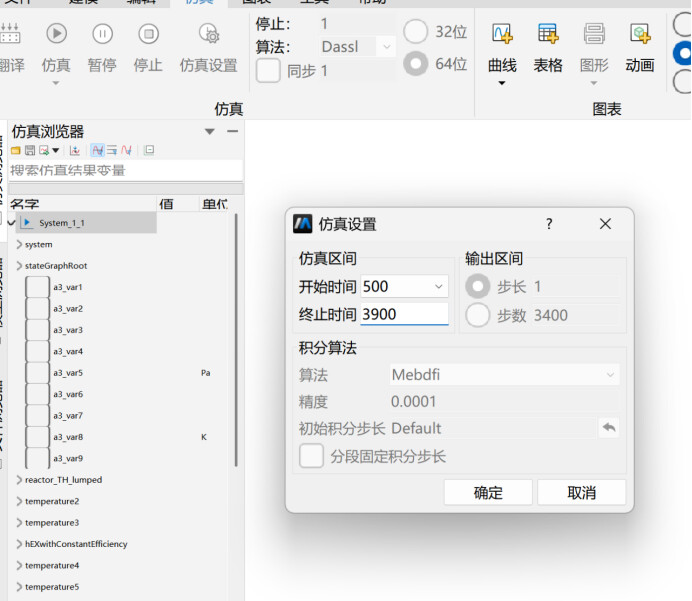692x601 pixels.
Task: Select 步长 output interval radio button
Action: (478, 286)
